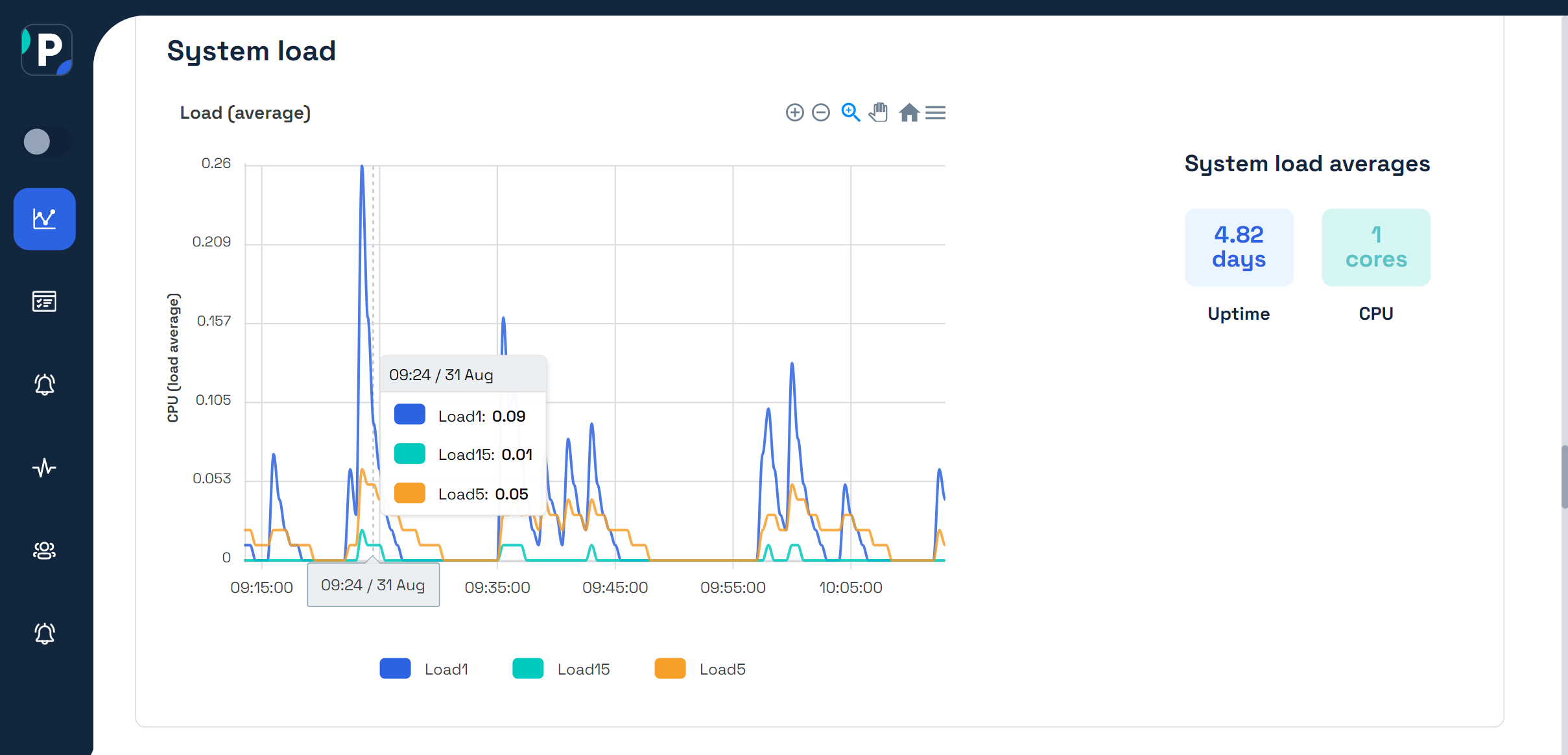This screenshot has width=1568, height=755.
Task: Click the 0.209 y-axis value
Action: pos(211,242)
